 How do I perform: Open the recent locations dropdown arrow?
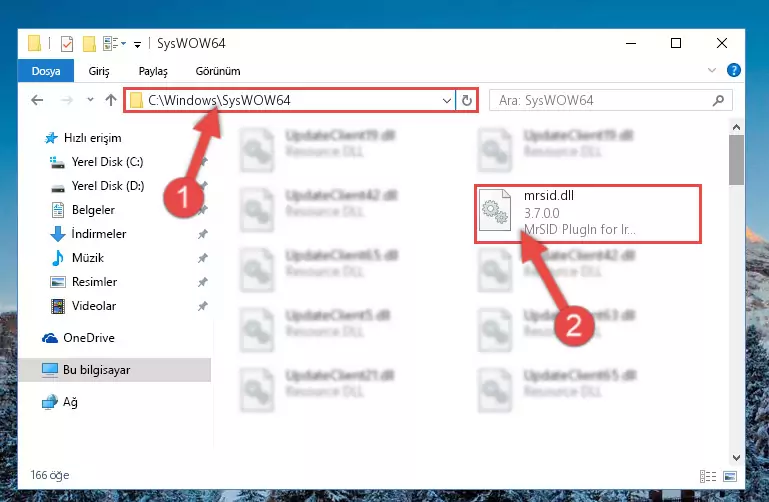90,100
